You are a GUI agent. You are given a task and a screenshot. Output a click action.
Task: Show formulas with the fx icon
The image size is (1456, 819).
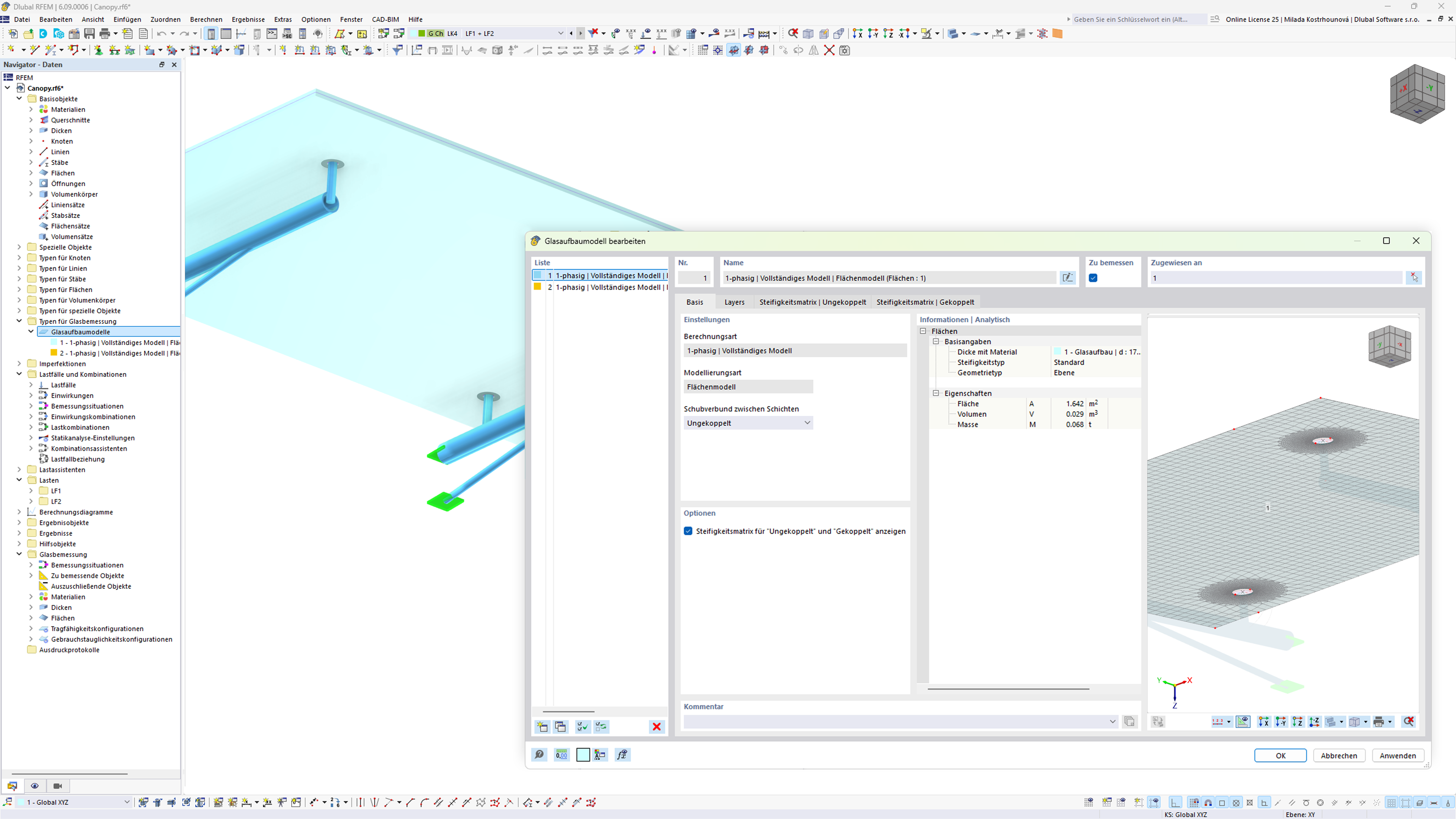[x=622, y=756]
